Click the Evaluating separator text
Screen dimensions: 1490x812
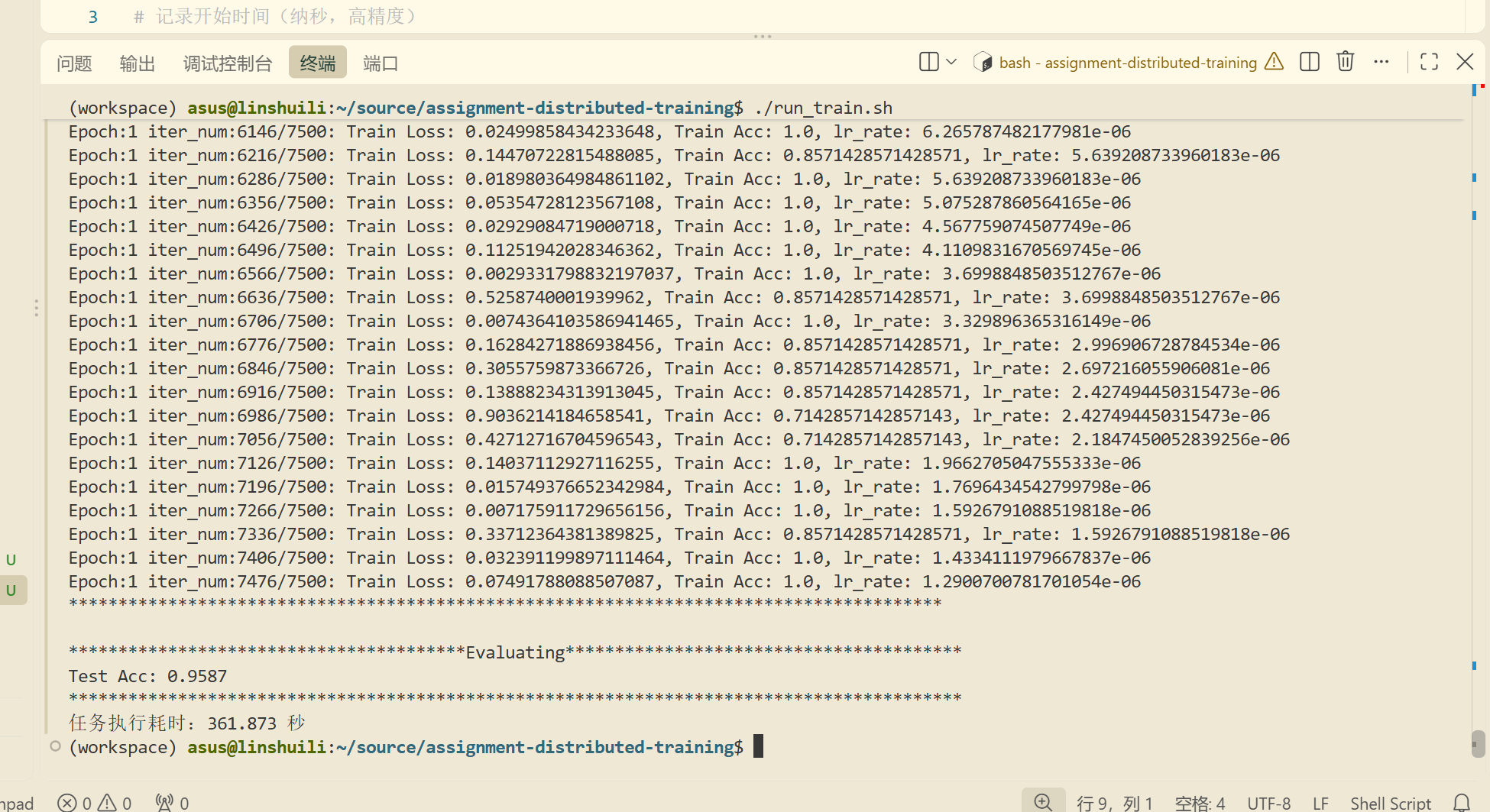pyautogui.click(x=515, y=652)
